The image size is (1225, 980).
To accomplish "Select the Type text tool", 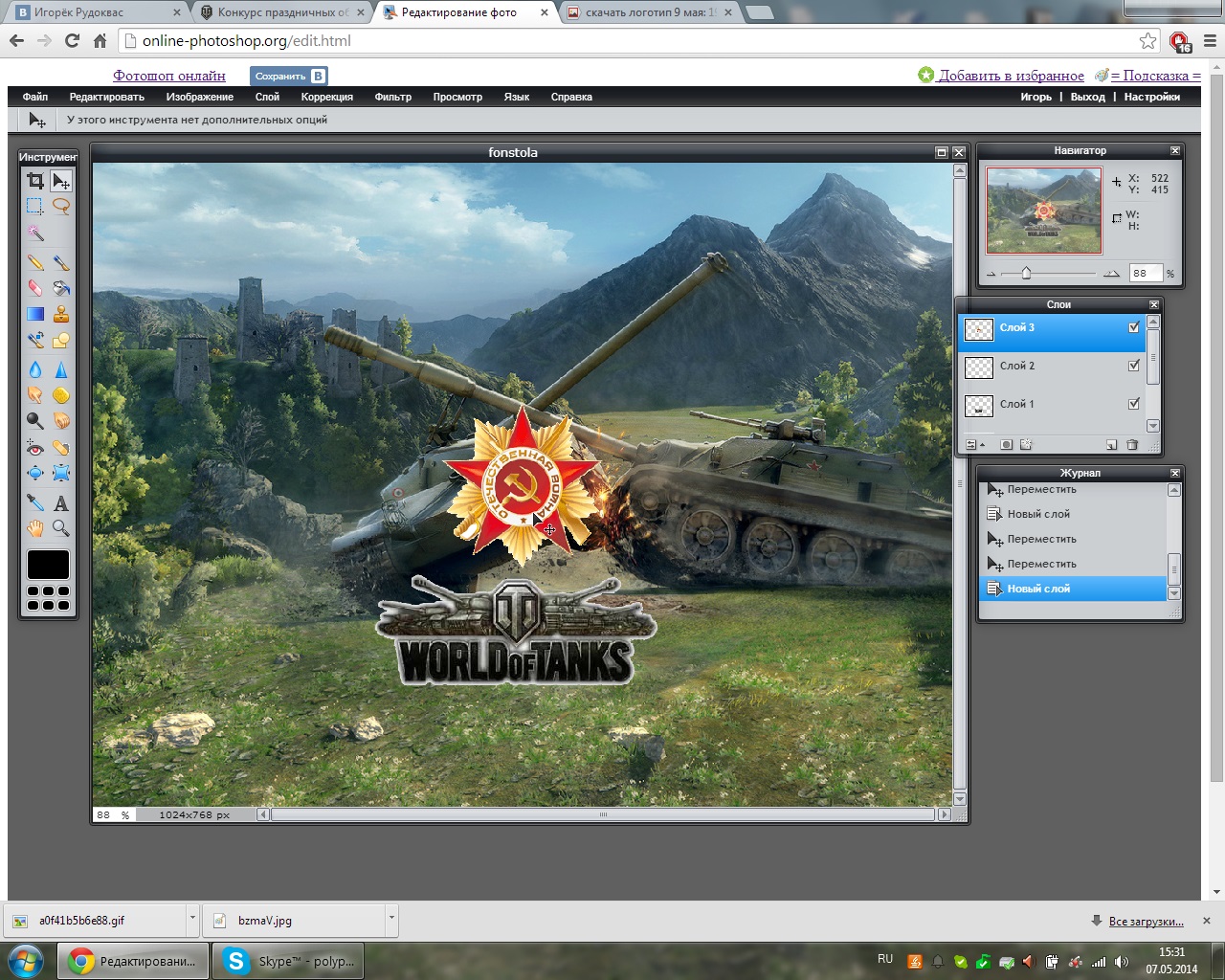I will (x=61, y=502).
